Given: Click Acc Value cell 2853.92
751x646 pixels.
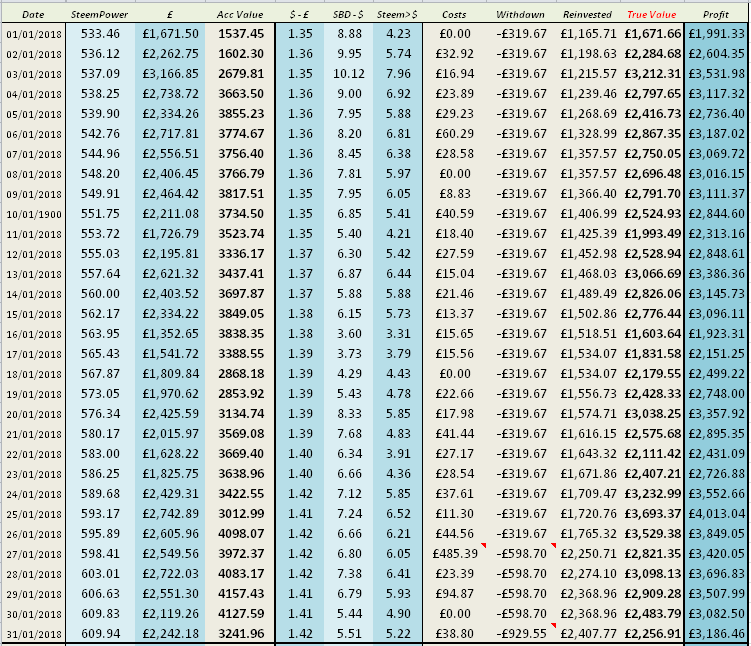Looking at the screenshot, I should click(x=241, y=394).
